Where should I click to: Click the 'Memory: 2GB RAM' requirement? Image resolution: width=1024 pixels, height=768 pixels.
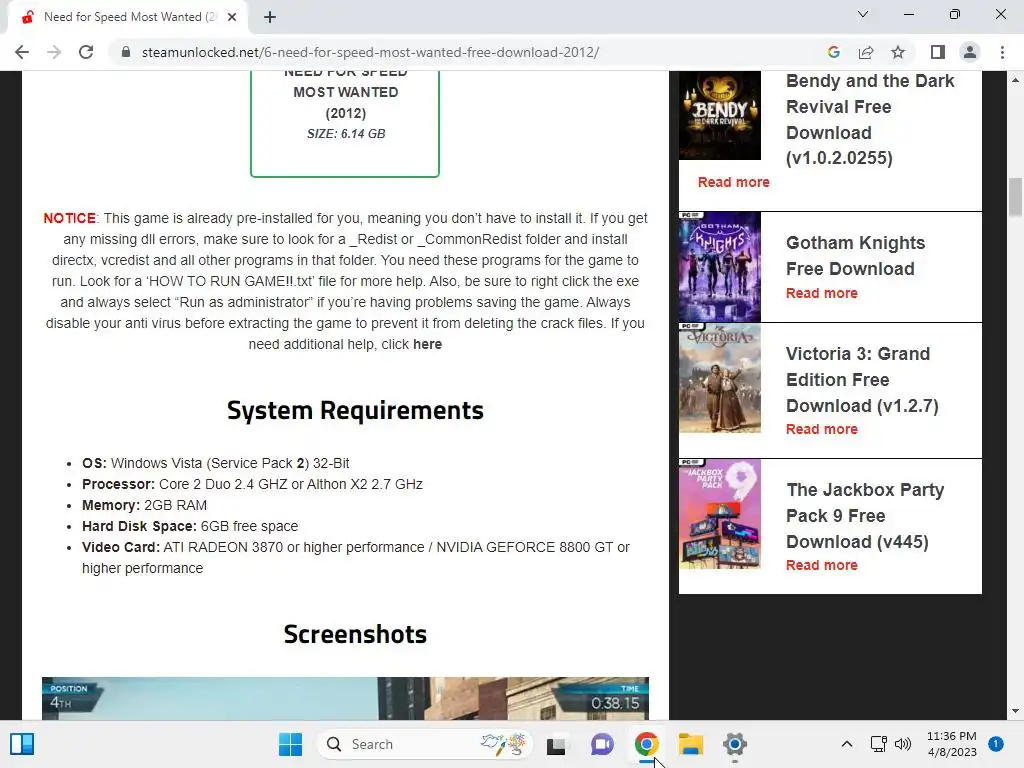coord(144,505)
